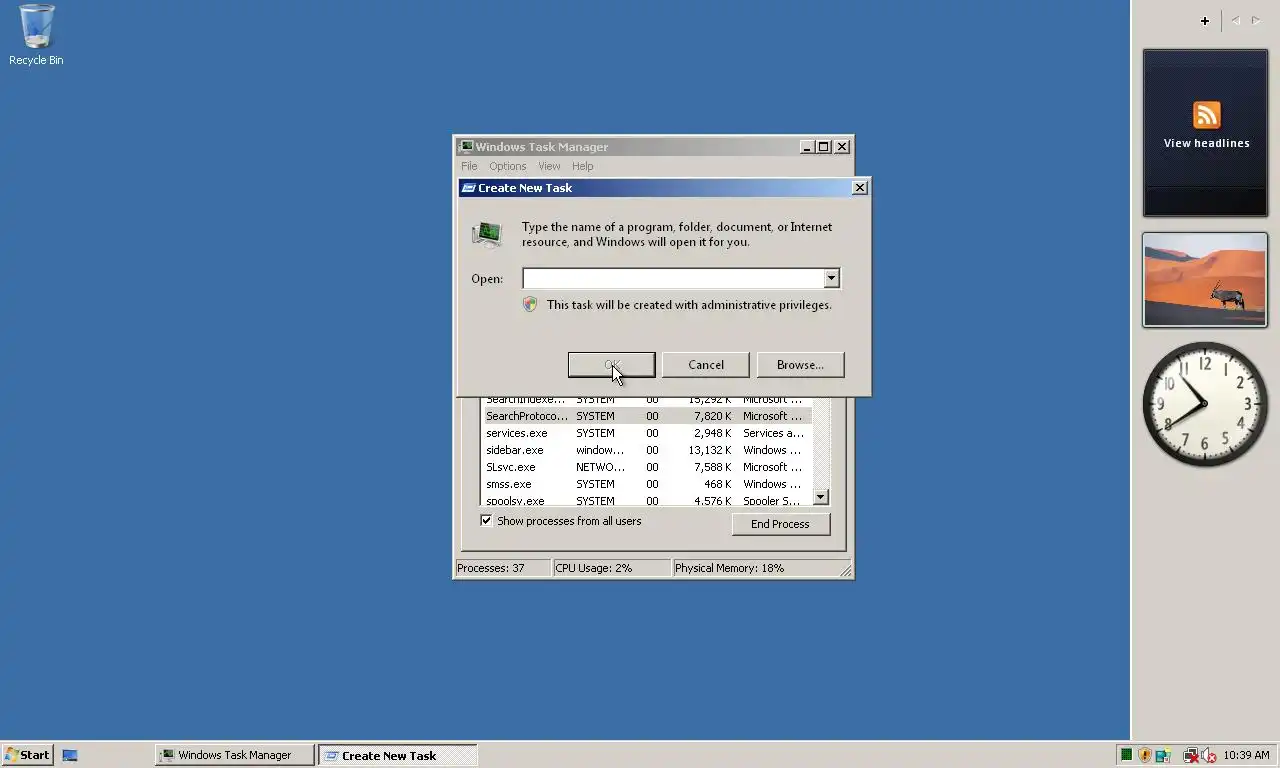This screenshot has height=768, width=1280.
Task: Open the File menu in Task Manager
Action: (x=469, y=166)
